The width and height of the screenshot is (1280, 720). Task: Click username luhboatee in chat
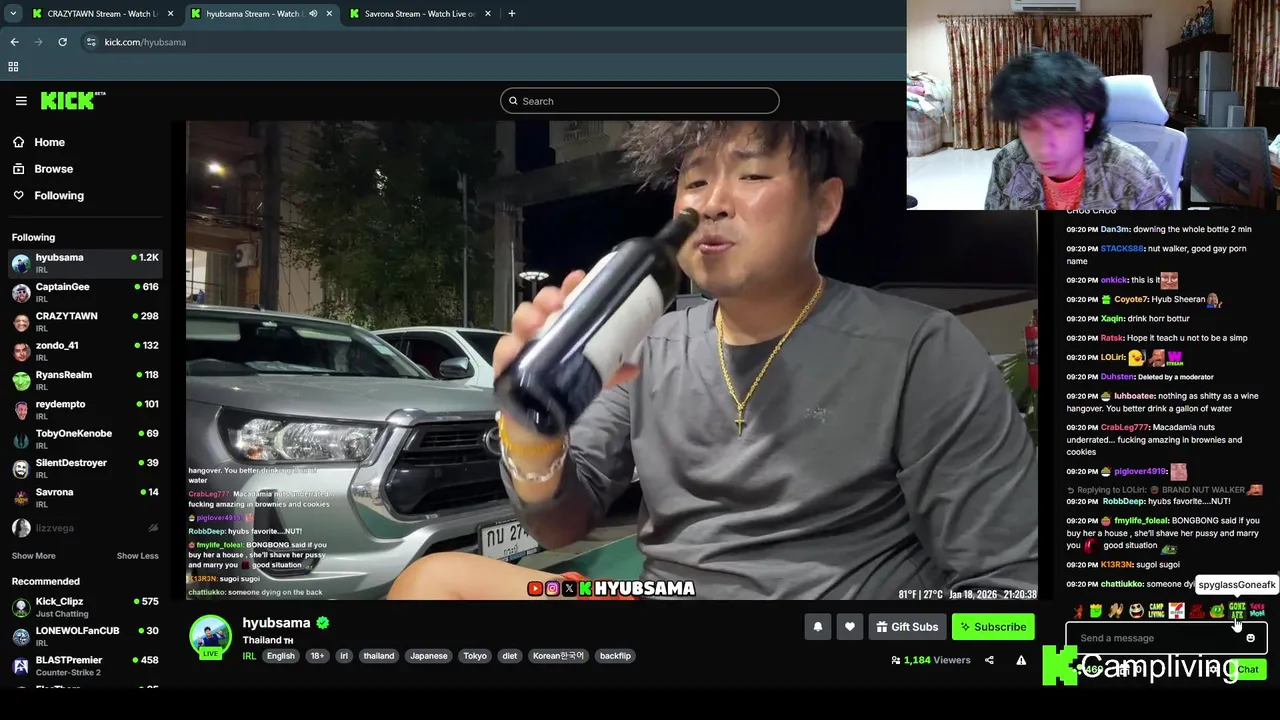click(1134, 396)
